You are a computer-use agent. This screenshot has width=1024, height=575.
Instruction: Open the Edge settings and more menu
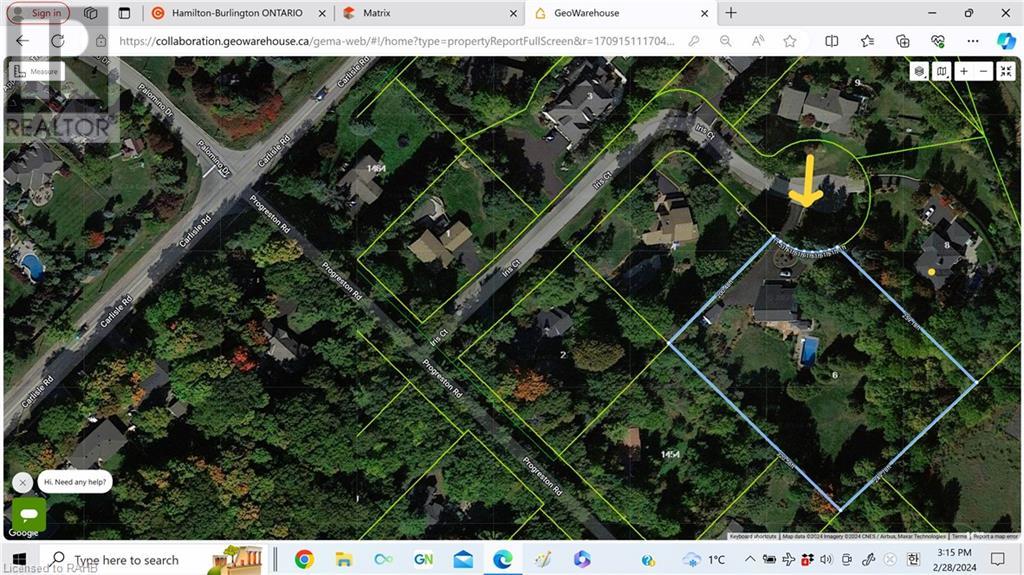pos(973,41)
